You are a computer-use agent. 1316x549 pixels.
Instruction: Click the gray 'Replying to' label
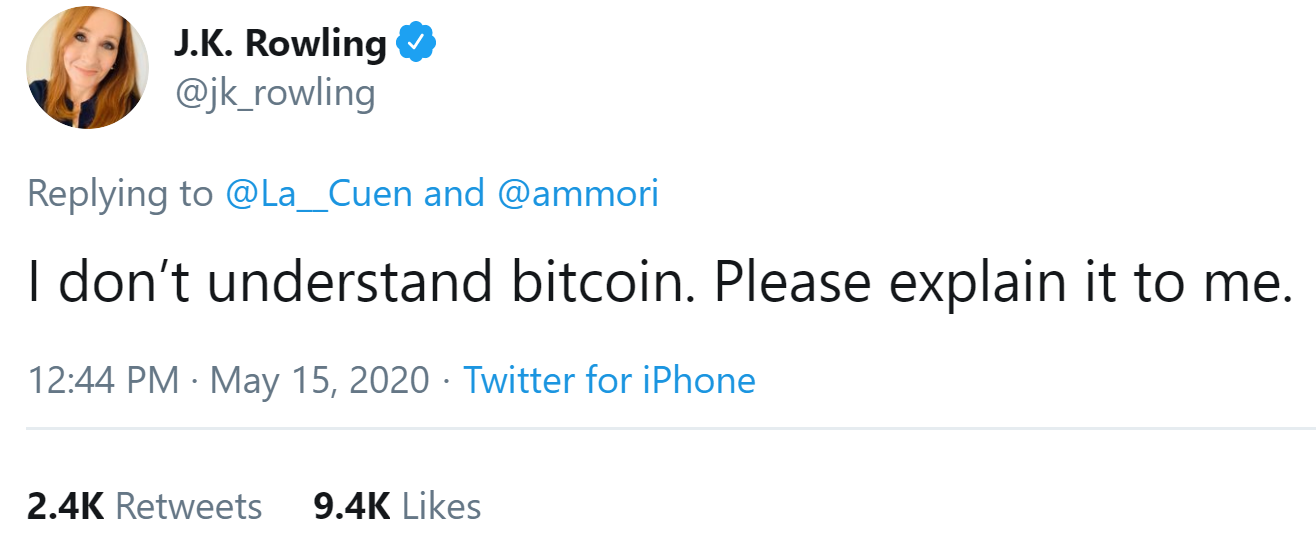[120, 193]
